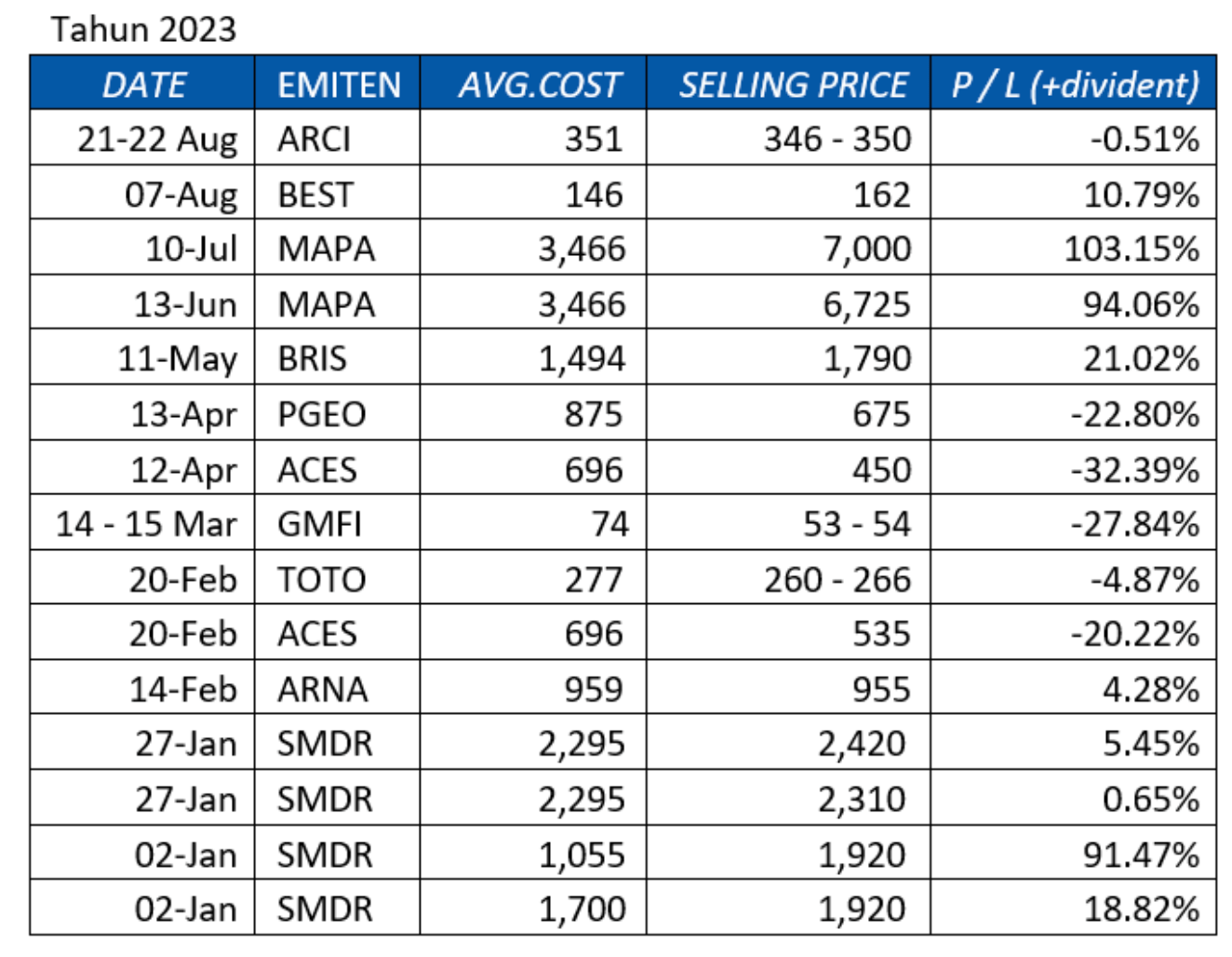
Task: Click the 6,725 selling price cell
Action: click(865, 304)
